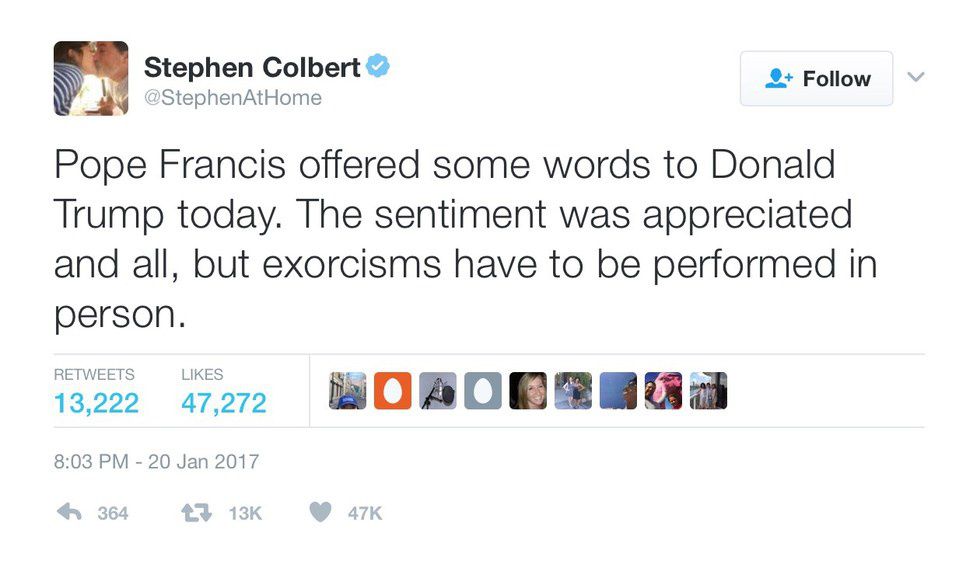
Task: Expand the tweet options chevron menu
Action: [916, 77]
